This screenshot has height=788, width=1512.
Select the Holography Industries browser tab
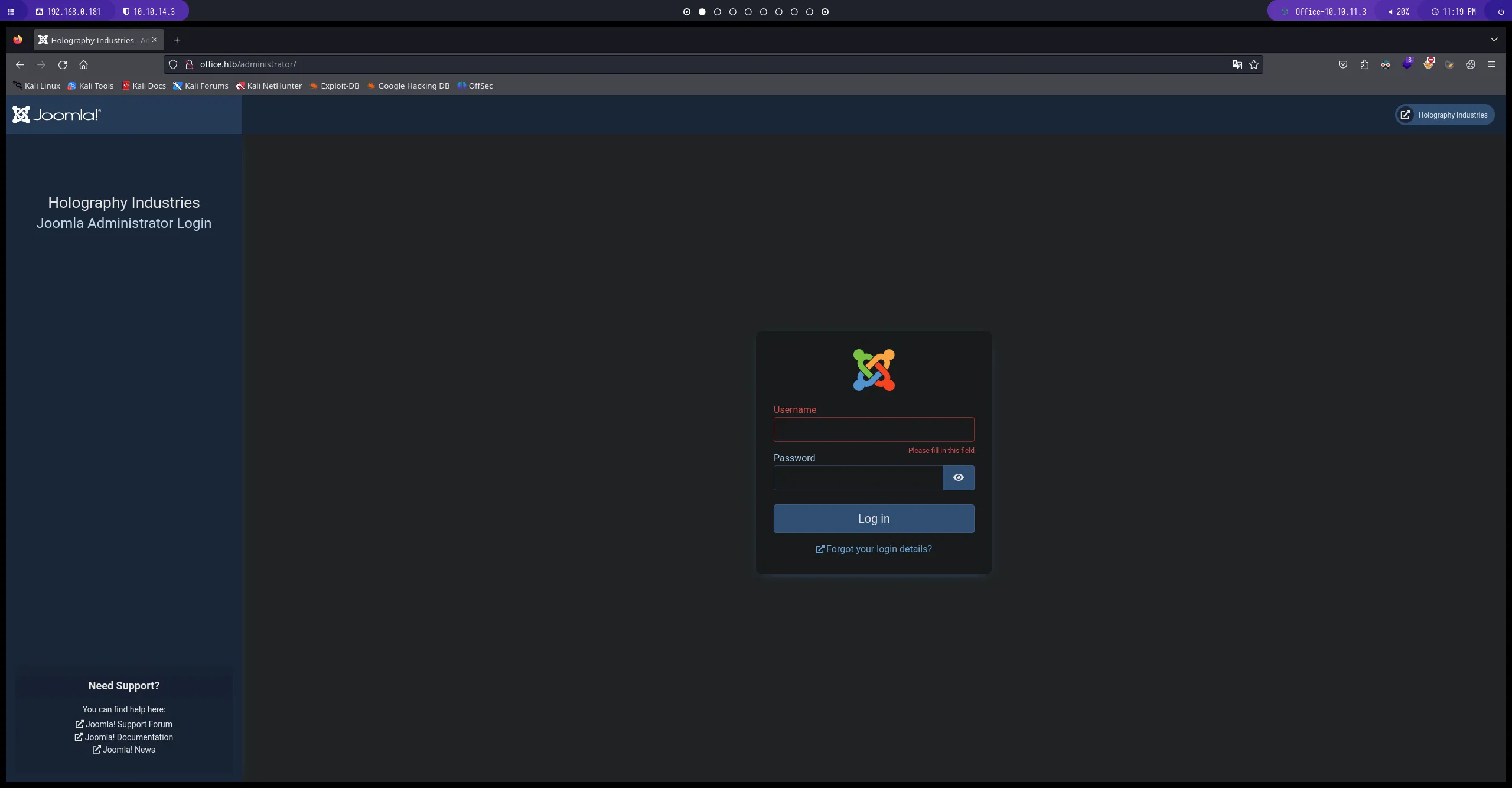click(94, 40)
